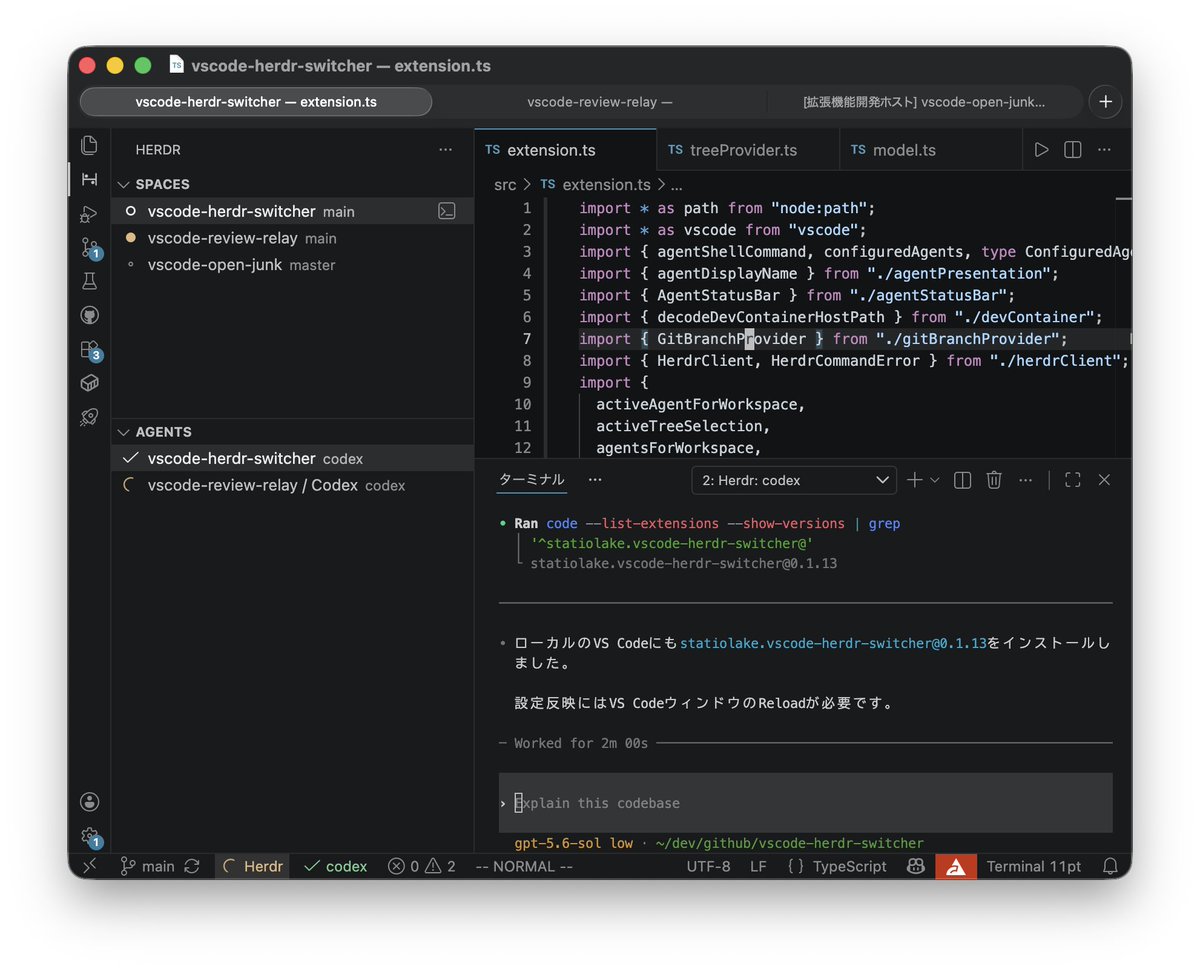Add new window tab with plus button
This screenshot has height=969, width=1200.
[1105, 102]
